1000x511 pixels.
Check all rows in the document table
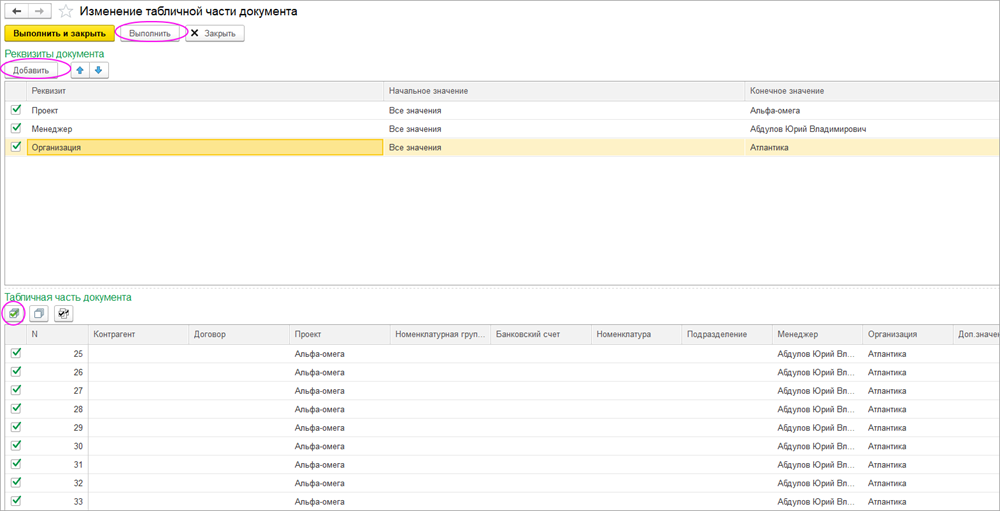point(14,314)
